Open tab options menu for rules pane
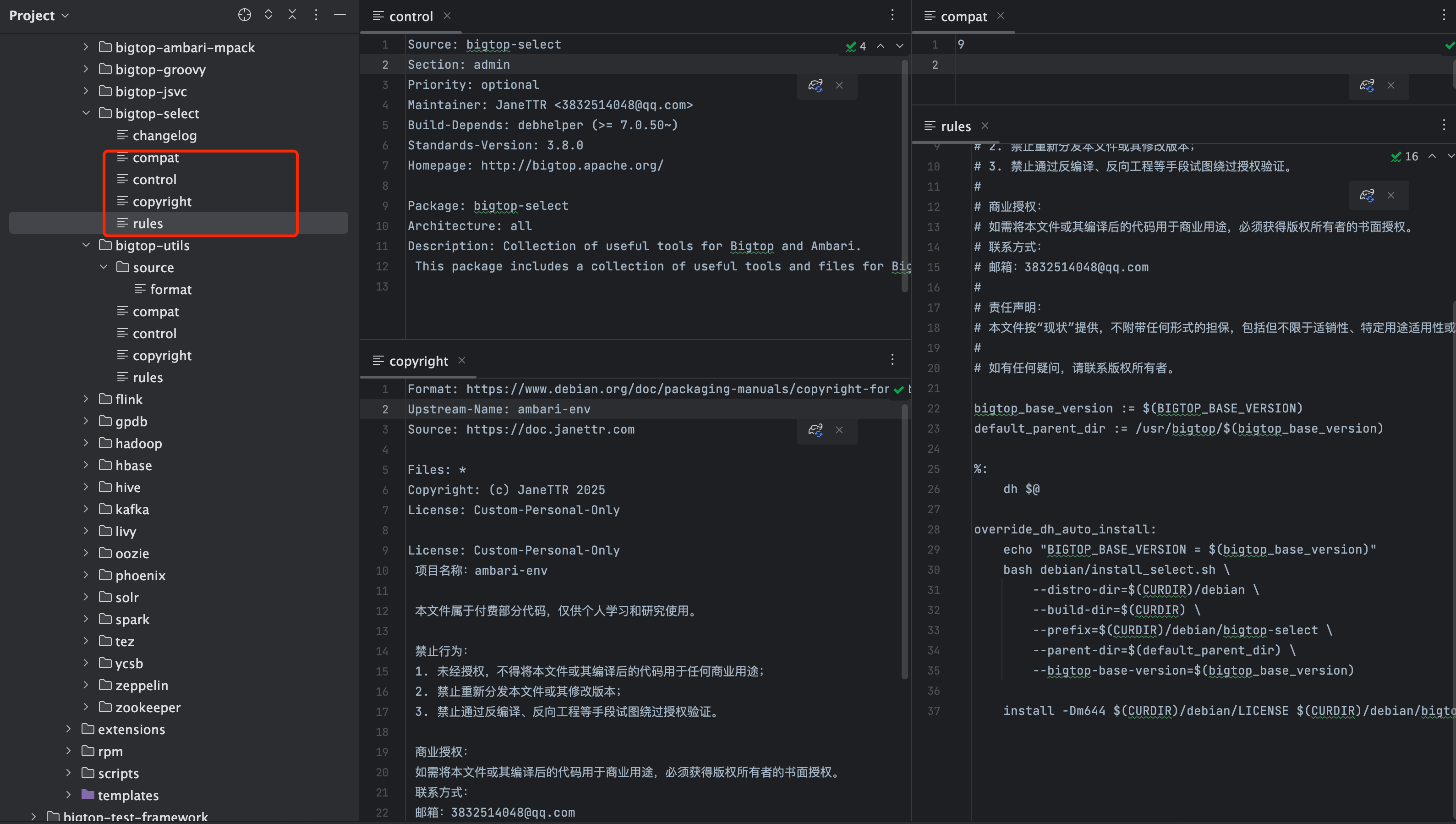This screenshot has width=1456, height=824. click(1444, 125)
